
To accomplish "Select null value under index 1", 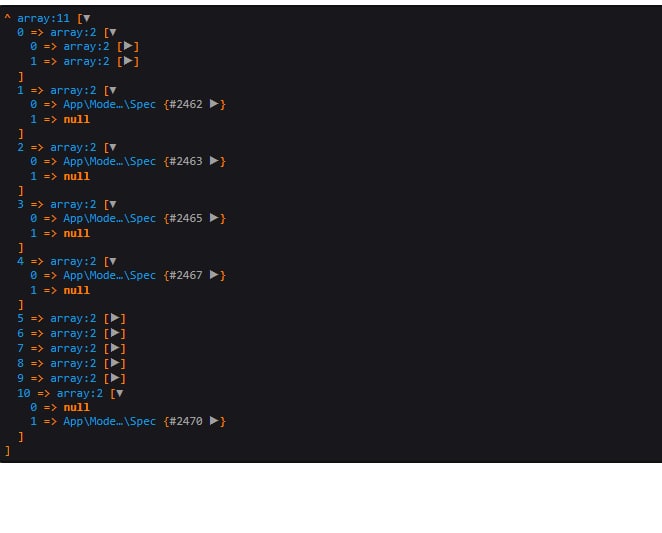I will [x=76, y=120].
